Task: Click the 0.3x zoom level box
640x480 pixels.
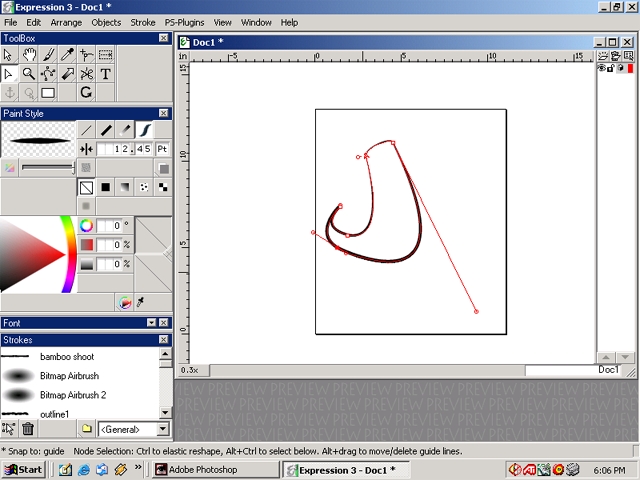Action: pyautogui.click(x=194, y=370)
